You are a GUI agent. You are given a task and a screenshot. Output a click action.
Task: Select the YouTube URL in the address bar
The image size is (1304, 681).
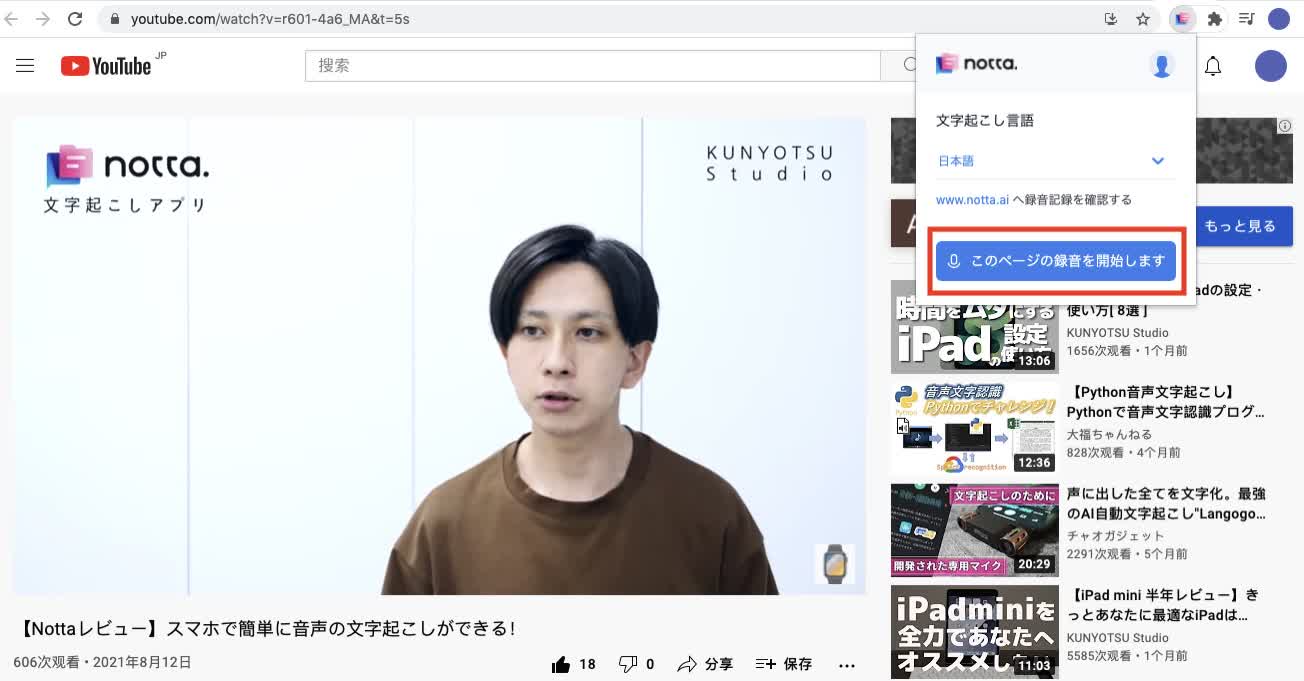tap(270, 19)
